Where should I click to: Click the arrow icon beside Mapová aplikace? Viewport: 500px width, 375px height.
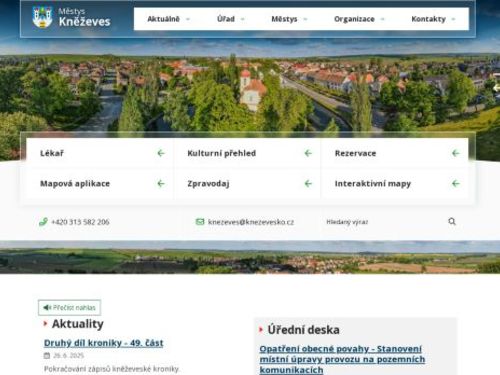pyautogui.click(x=161, y=184)
